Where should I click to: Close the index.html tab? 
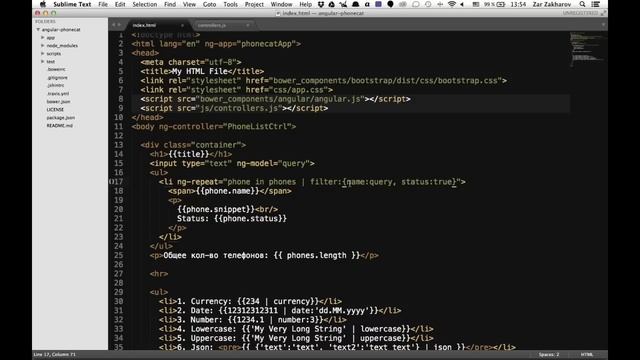click(182, 25)
